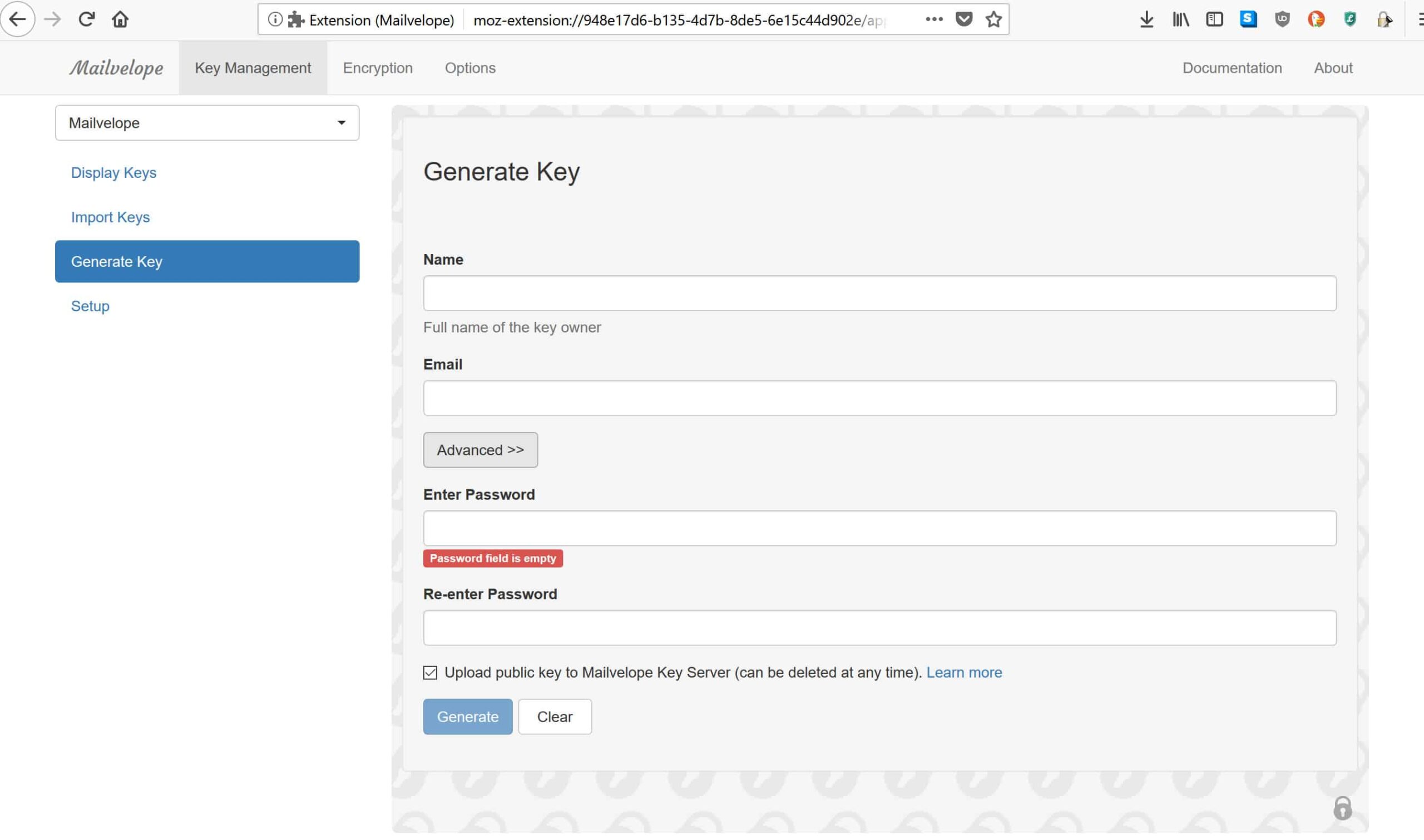Image resolution: width=1424 pixels, height=840 pixels.
Task: Click the address bar URL text
Action: (x=679, y=20)
